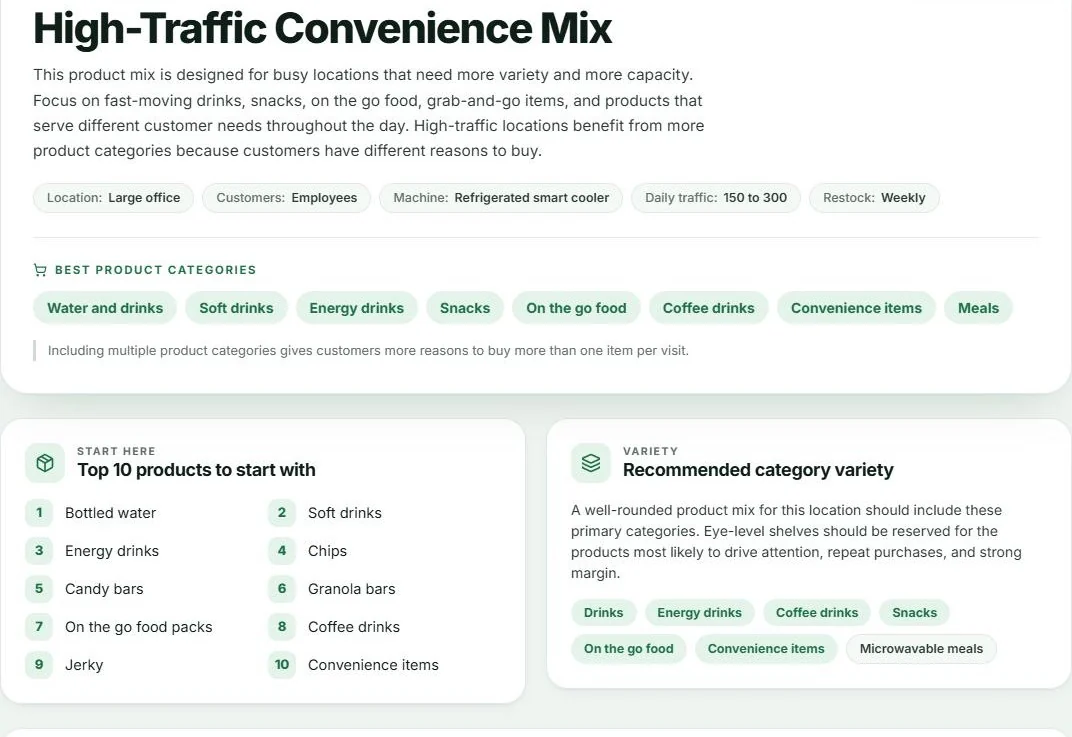The width and height of the screenshot is (1072, 737).
Task: Select the Microwavable meals tag
Action: point(922,649)
